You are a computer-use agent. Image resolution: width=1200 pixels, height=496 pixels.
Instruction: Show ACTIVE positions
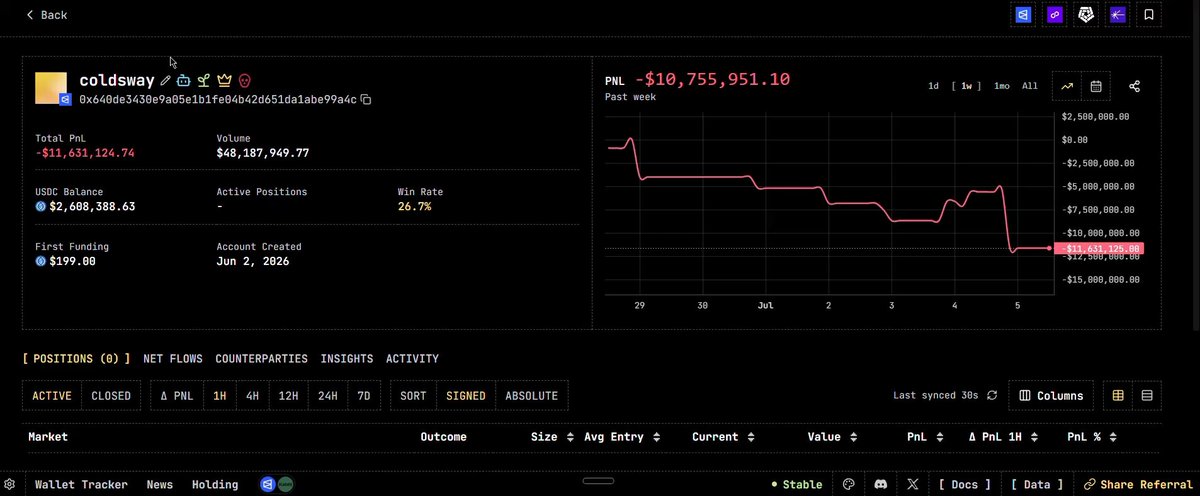click(52, 396)
